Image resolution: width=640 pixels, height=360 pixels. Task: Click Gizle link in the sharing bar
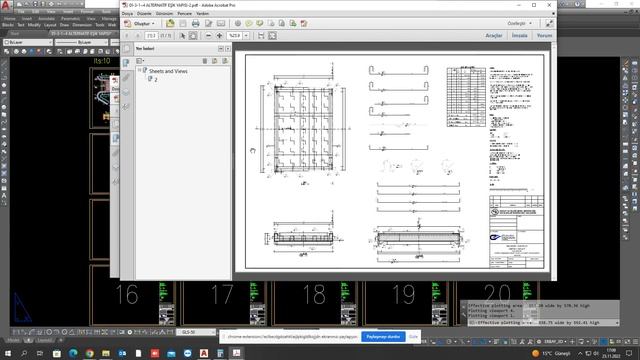(413, 337)
